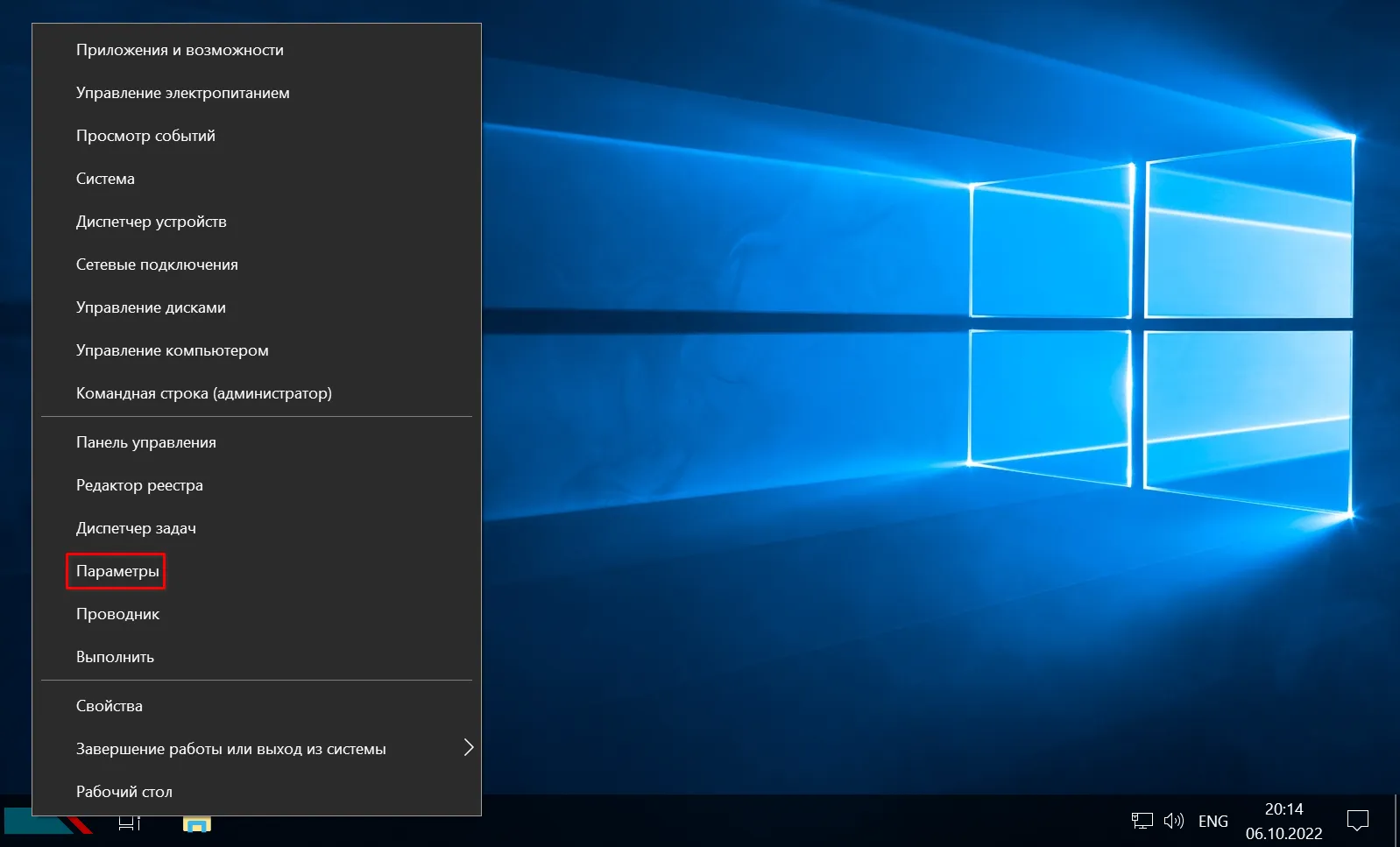Viewport: 1400px width, 847px height.
Task: Open 'Панель управления'
Action: [x=257, y=442]
